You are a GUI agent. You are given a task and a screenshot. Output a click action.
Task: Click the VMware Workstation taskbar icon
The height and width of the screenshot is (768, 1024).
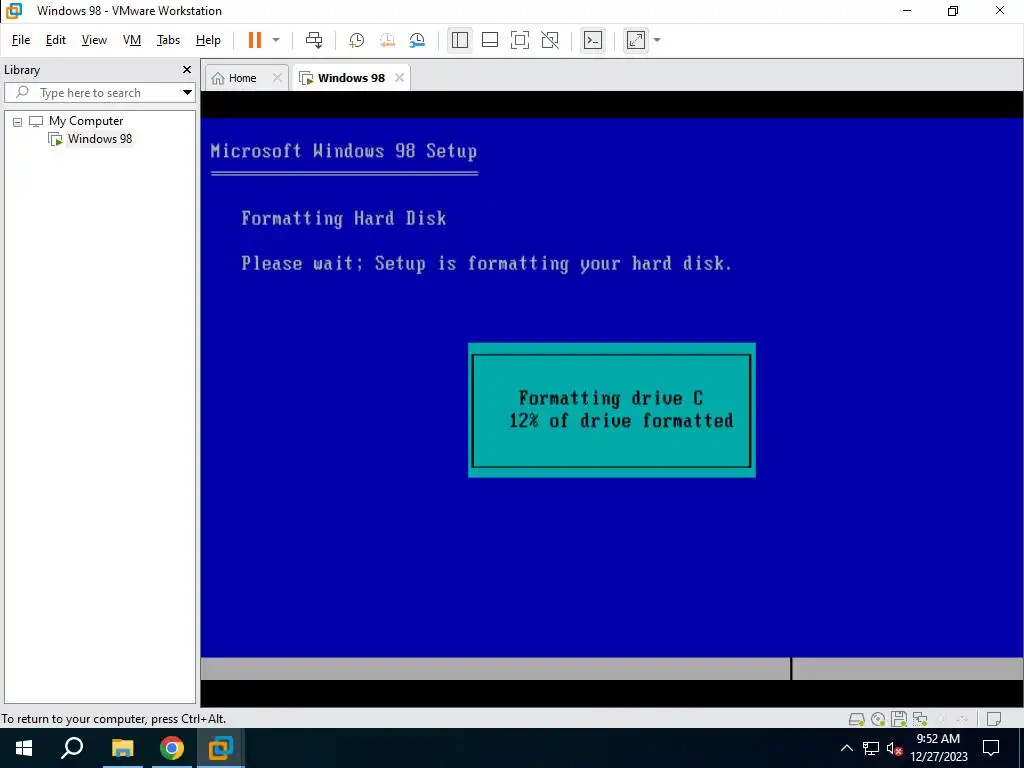coord(221,748)
